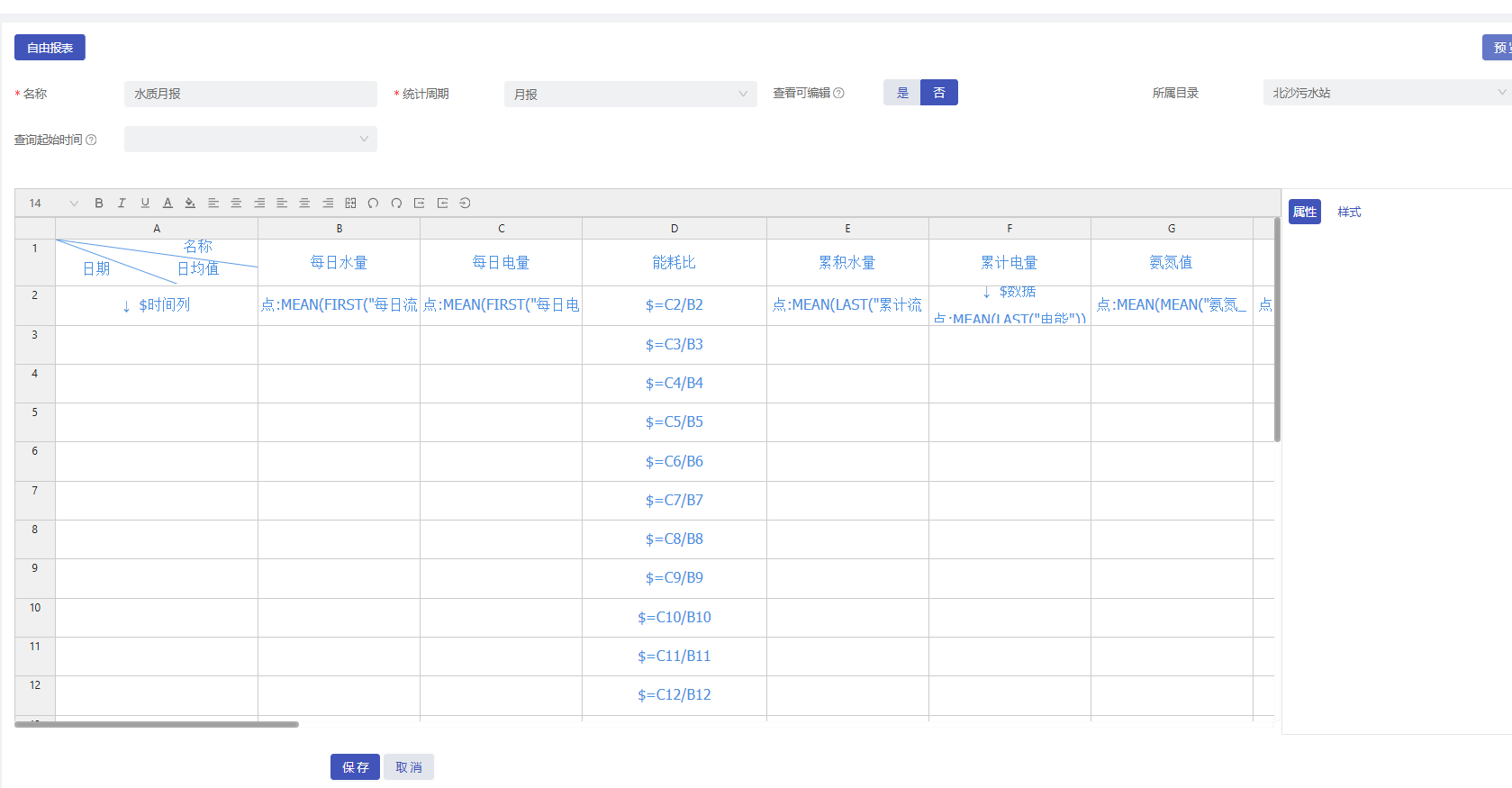Redo the last undone edit
Image resolution: width=1512 pixels, height=788 pixels.
(396, 204)
